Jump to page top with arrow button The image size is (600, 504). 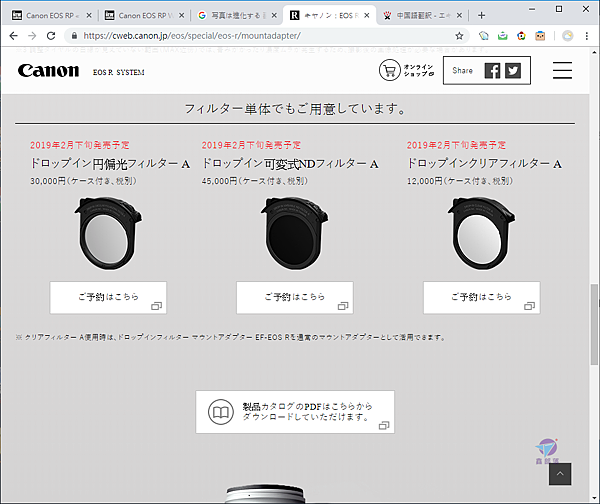click(560, 474)
